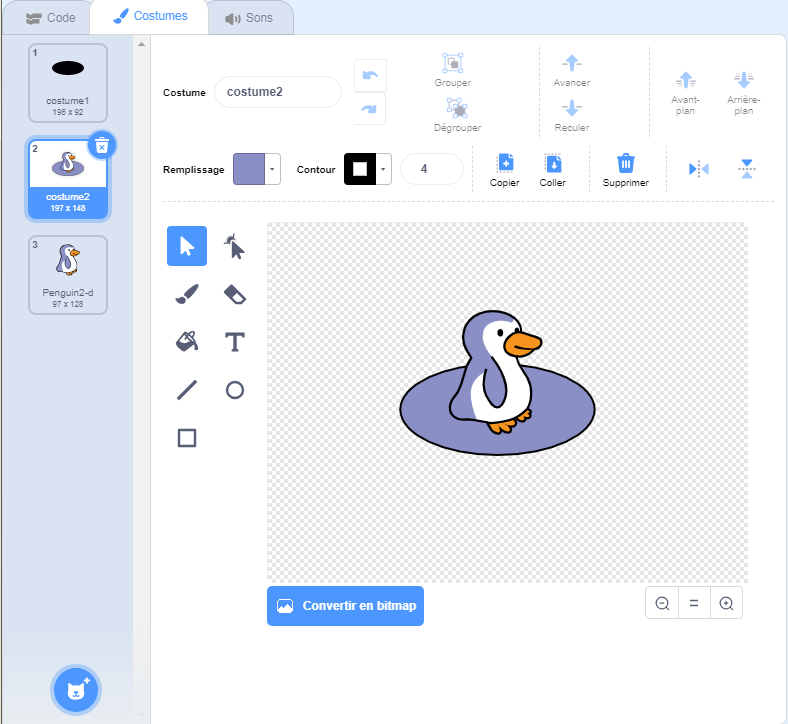Image resolution: width=788 pixels, height=724 pixels.
Task: Select the Line tool
Action: (187, 390)
